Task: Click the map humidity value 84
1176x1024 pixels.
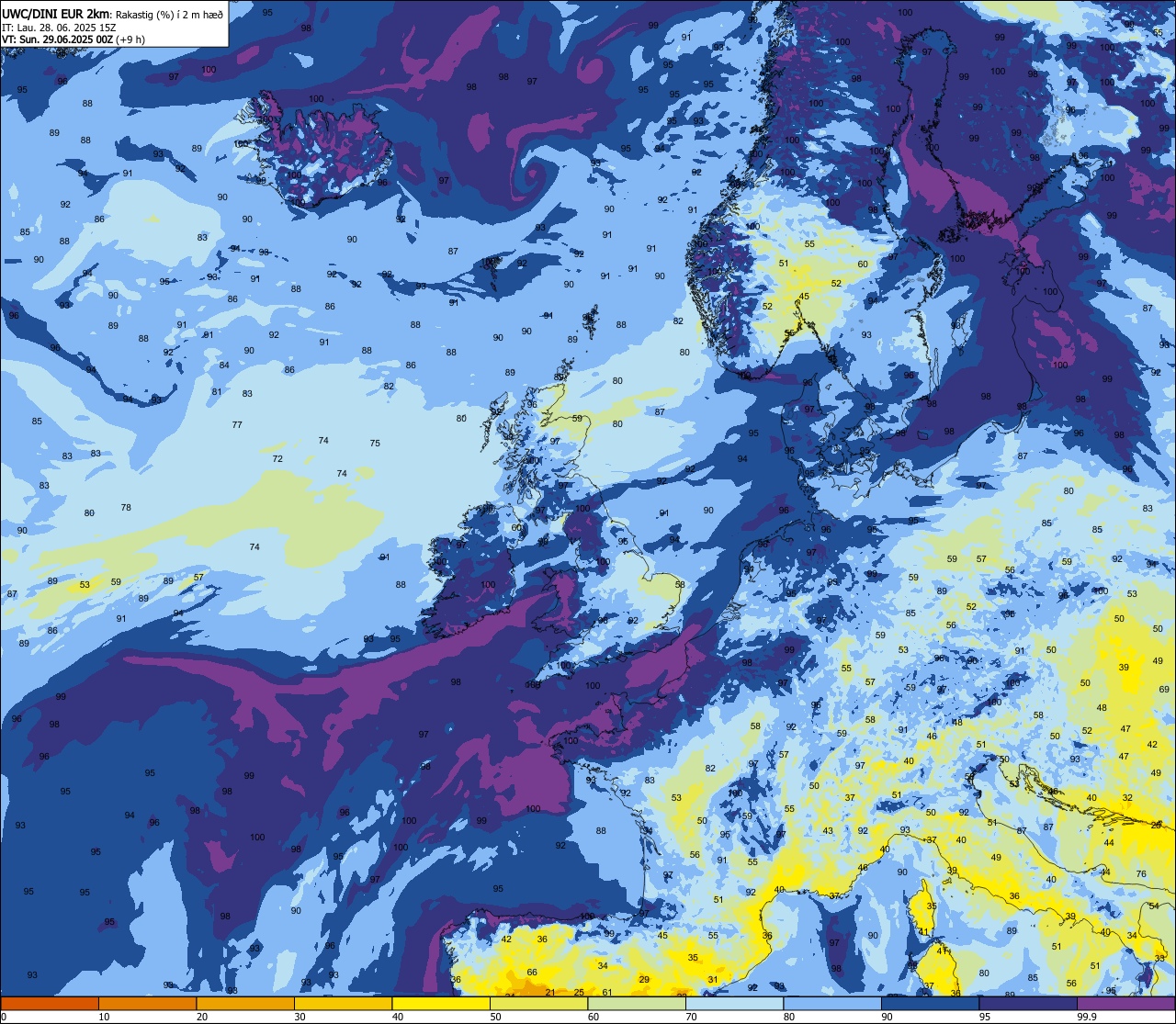Action: [x=224, y=365]
